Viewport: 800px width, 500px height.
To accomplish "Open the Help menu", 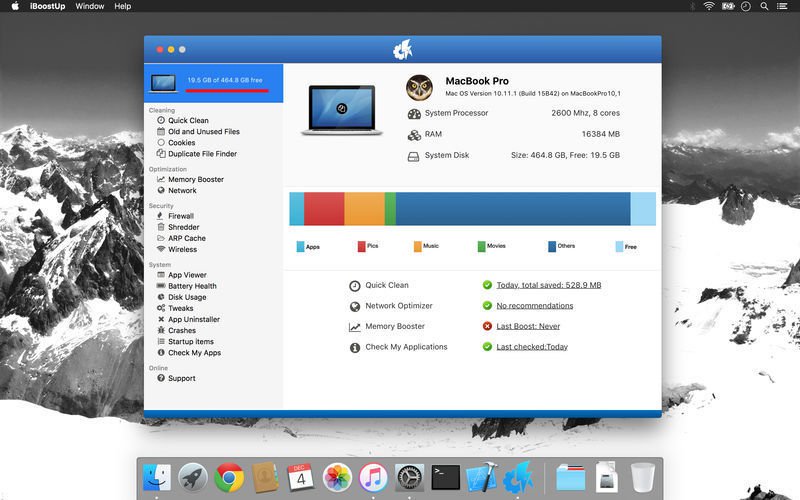I will click(x=123, y=6).
